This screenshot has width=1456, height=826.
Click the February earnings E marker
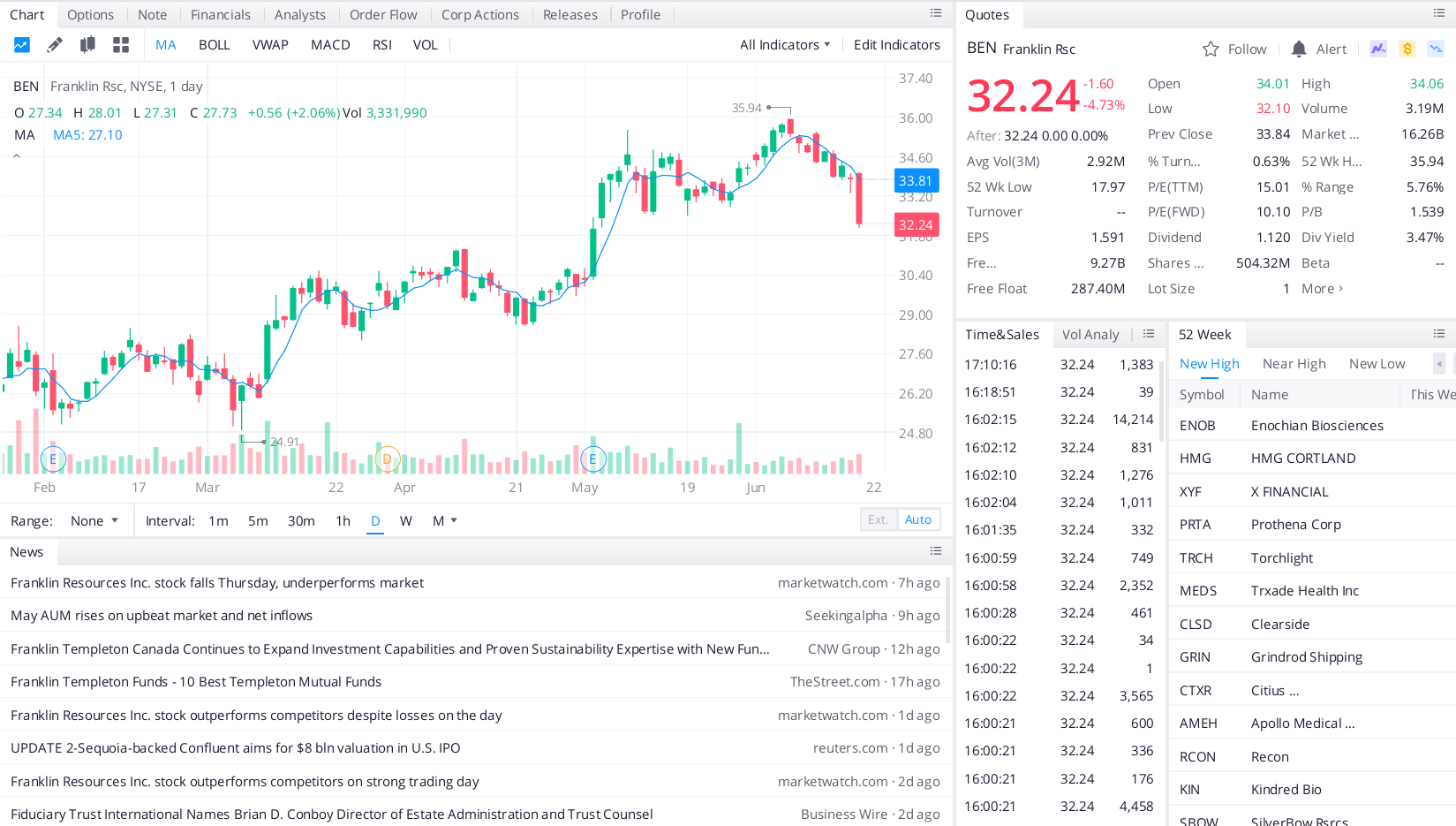click(x=53, y=459)
